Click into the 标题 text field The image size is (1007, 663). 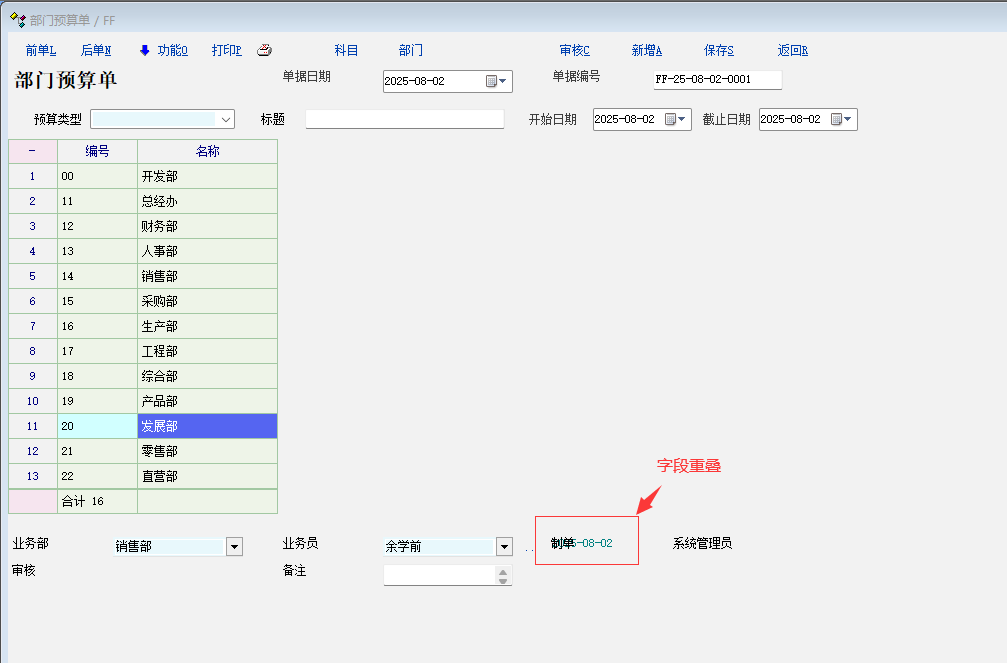404,119
